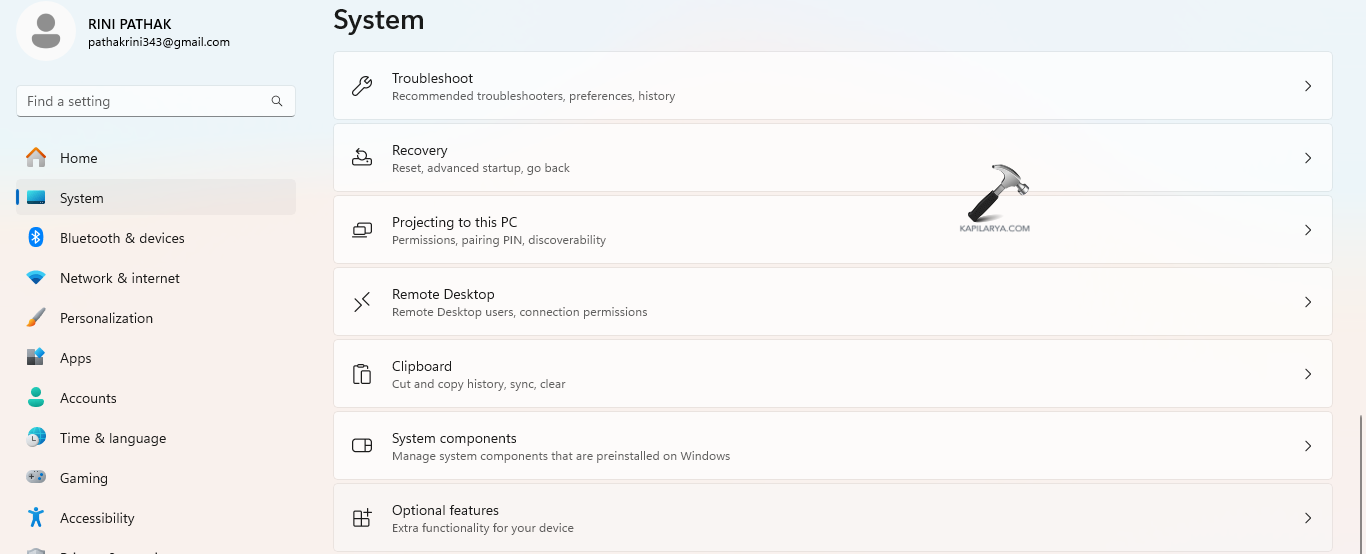Go to Personalization settings
Image resolution: width=1366 pixels, height=554 pixels.
pyautogui.click(x=106, y=318)
